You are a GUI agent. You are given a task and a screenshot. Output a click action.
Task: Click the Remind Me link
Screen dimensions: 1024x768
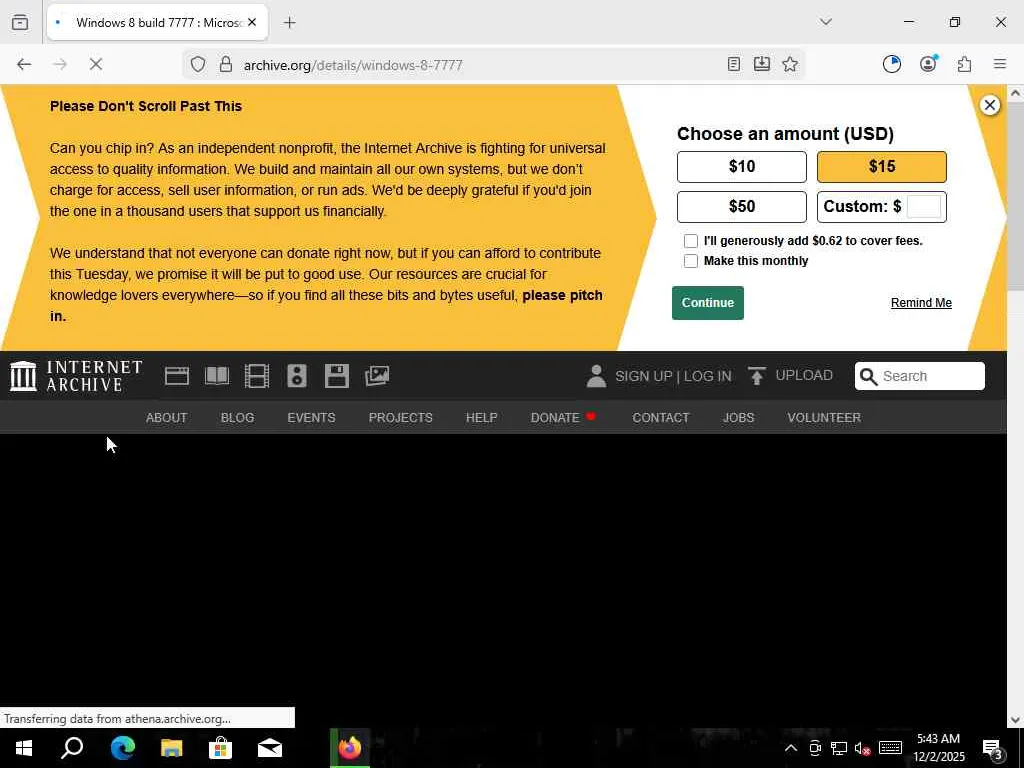921,303
